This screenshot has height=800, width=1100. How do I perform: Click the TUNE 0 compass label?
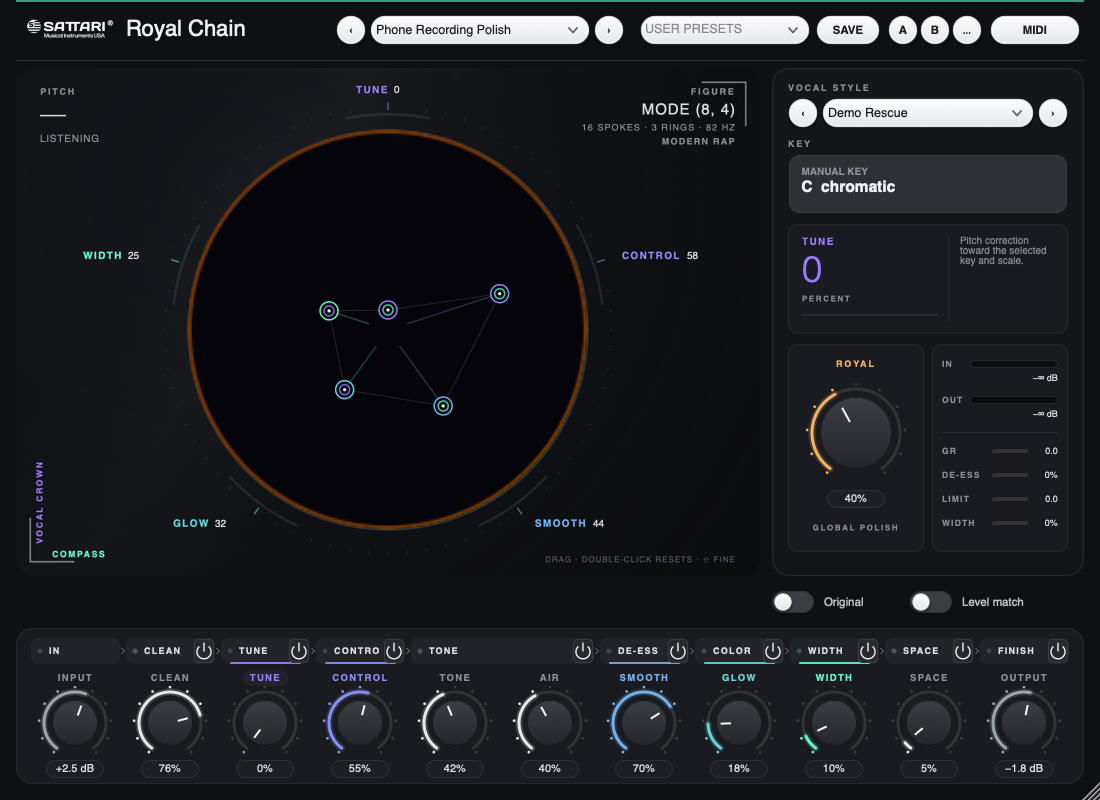click(377, 90)
